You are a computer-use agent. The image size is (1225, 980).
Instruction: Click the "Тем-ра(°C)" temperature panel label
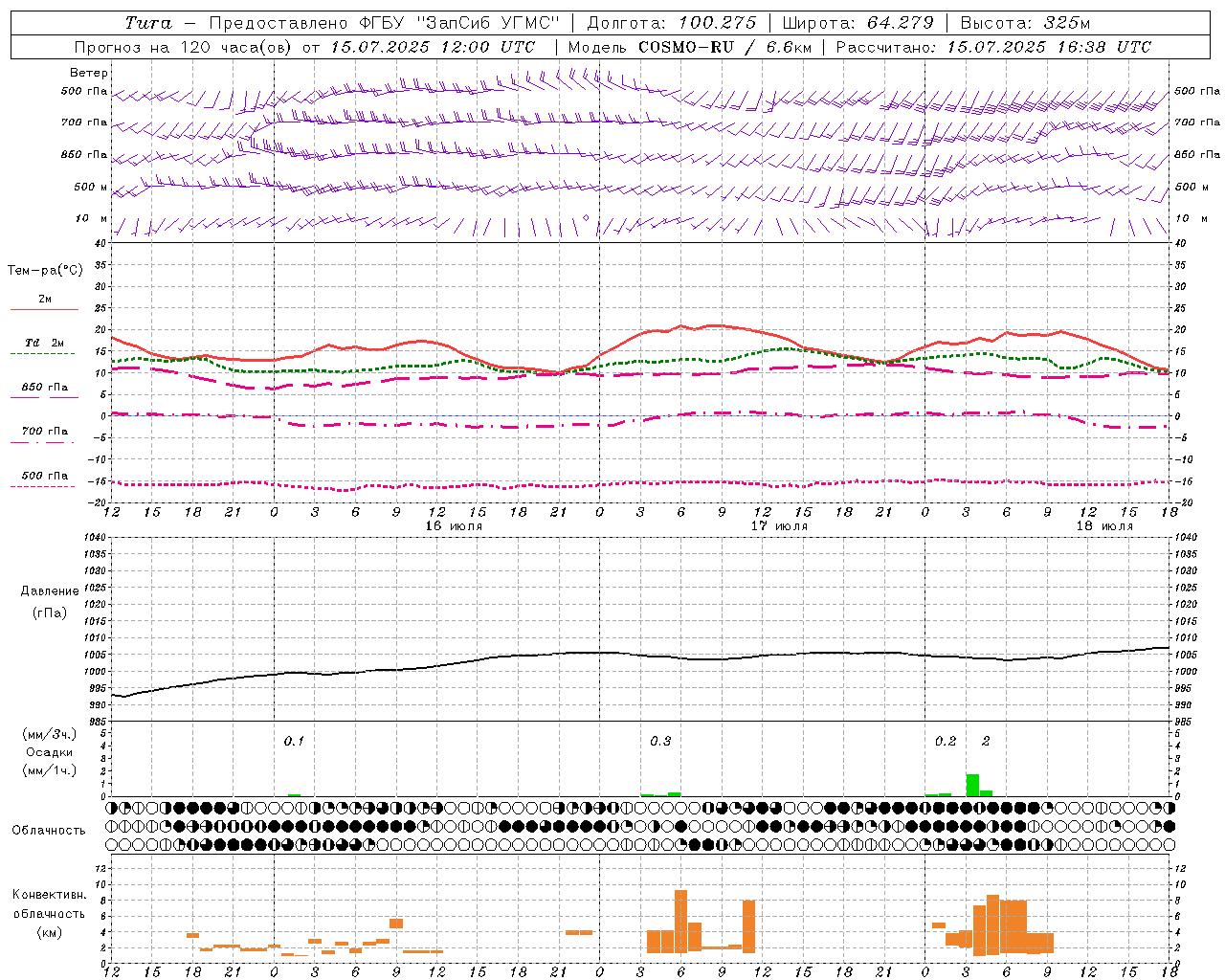tap(45, 271)
